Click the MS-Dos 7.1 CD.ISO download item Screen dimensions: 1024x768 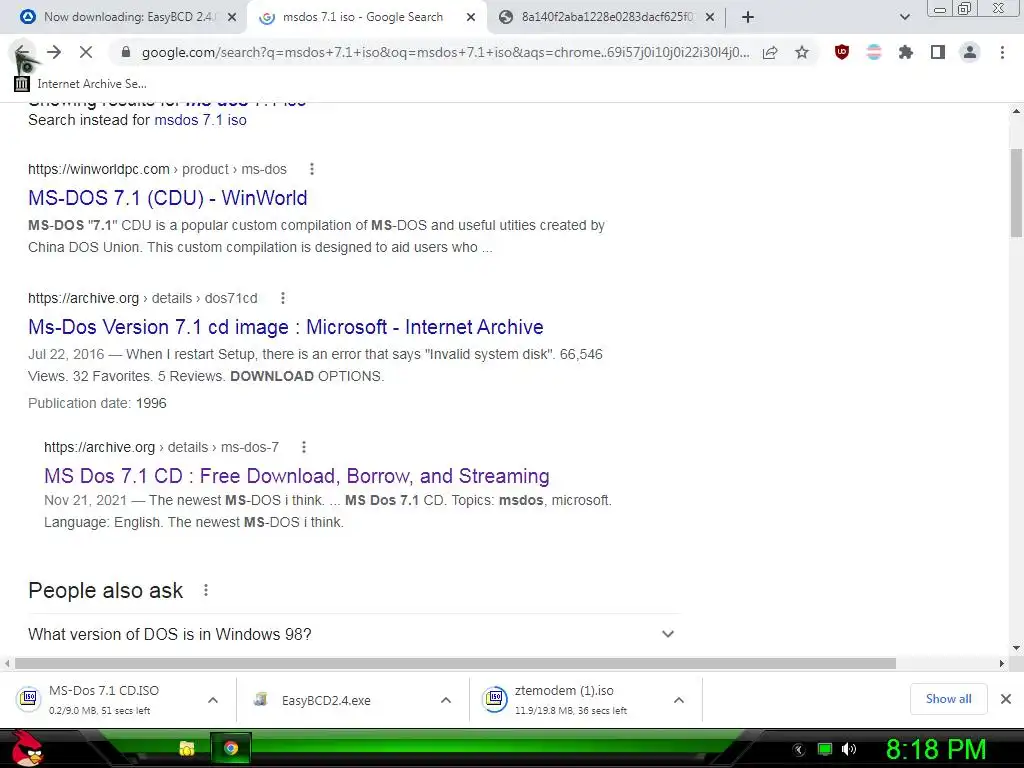pyautogui.click(x=104, y=699)
